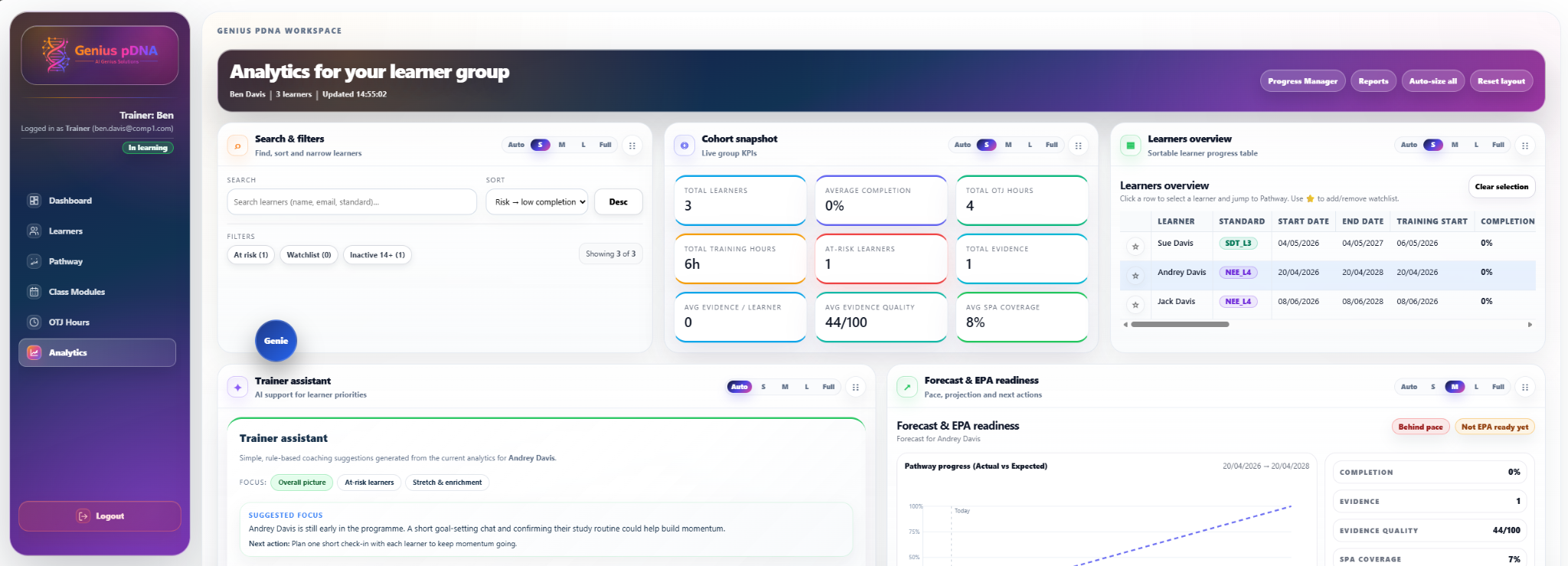1568x566 pixels.
Task: Sort table by STANDARD column
Action: point(1242,221)
